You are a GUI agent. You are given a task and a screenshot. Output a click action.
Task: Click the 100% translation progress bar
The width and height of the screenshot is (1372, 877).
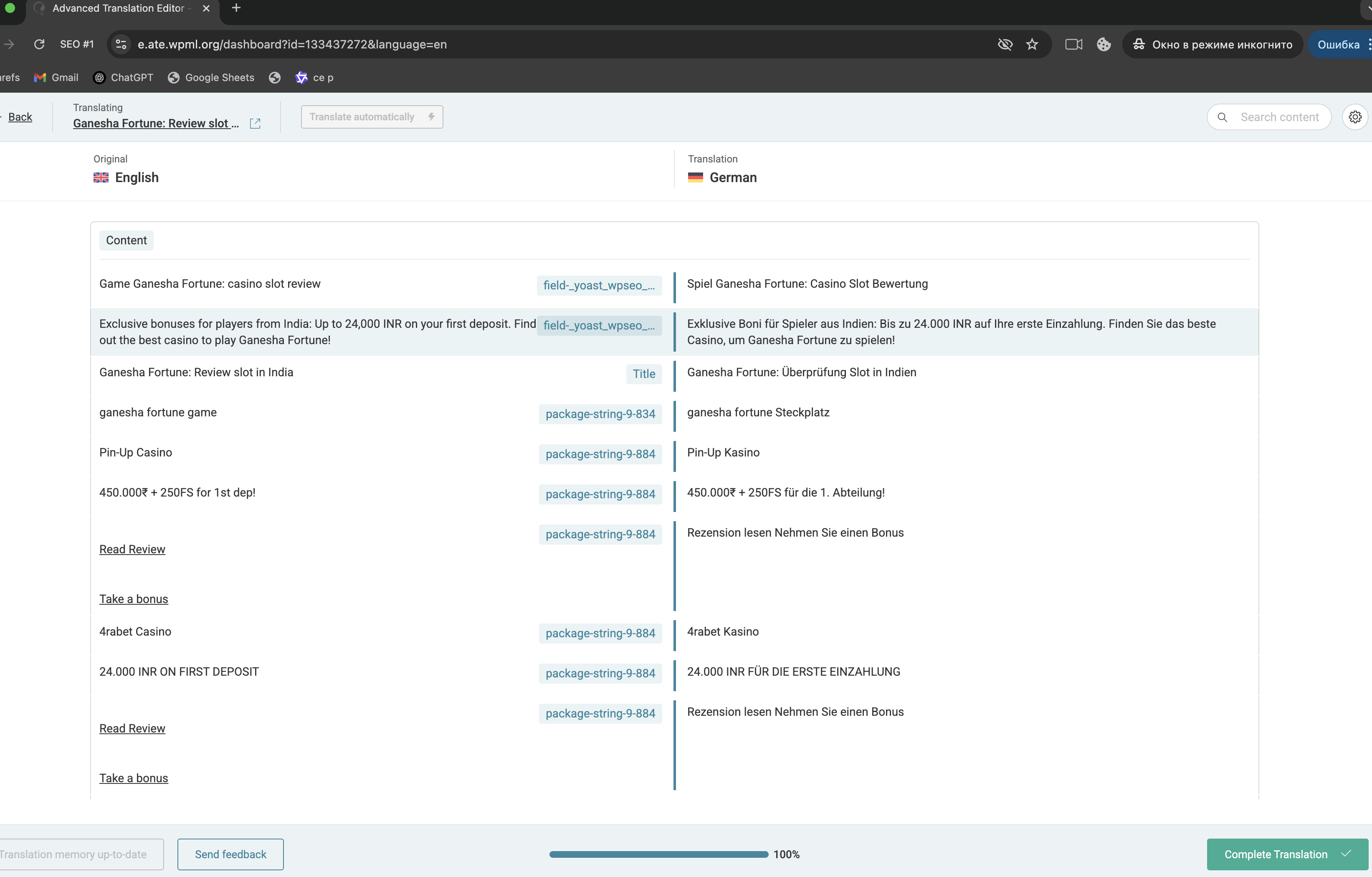tap(658, 854)
